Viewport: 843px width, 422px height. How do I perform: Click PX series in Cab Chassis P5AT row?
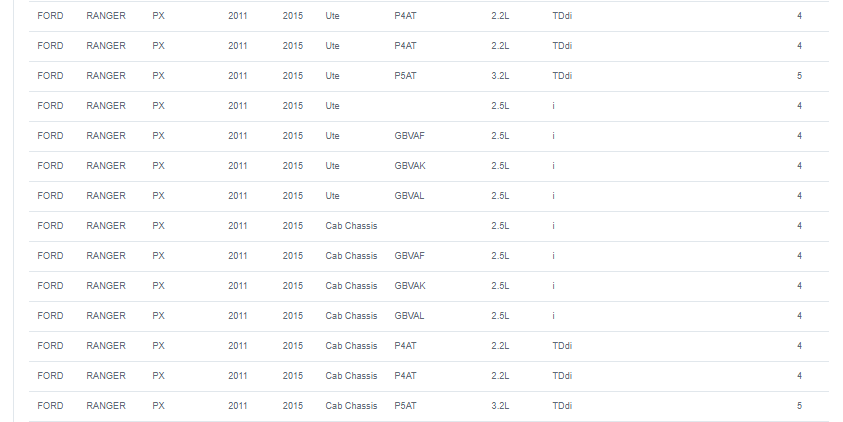[x=158, y=406]
